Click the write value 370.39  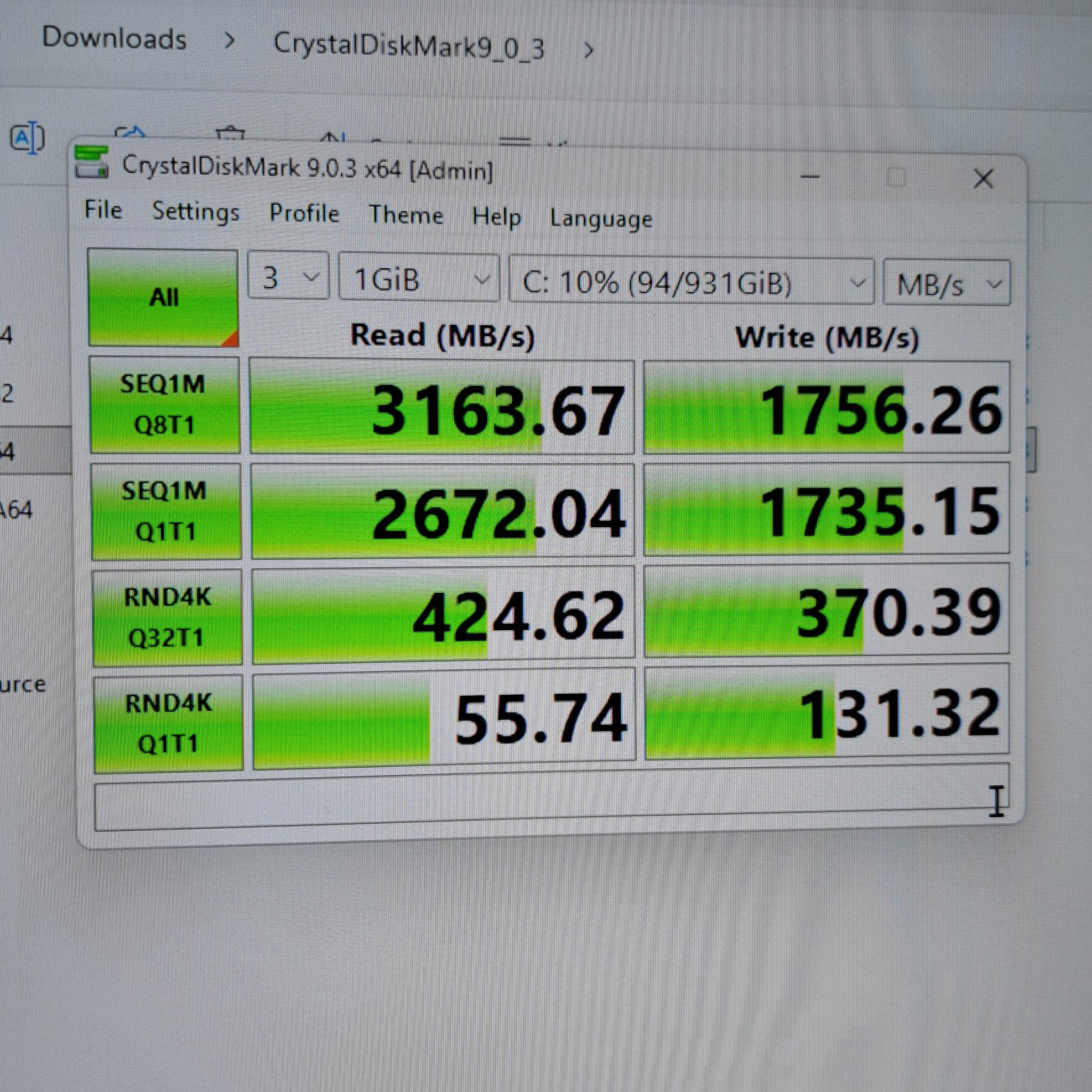tap(827, 609)
